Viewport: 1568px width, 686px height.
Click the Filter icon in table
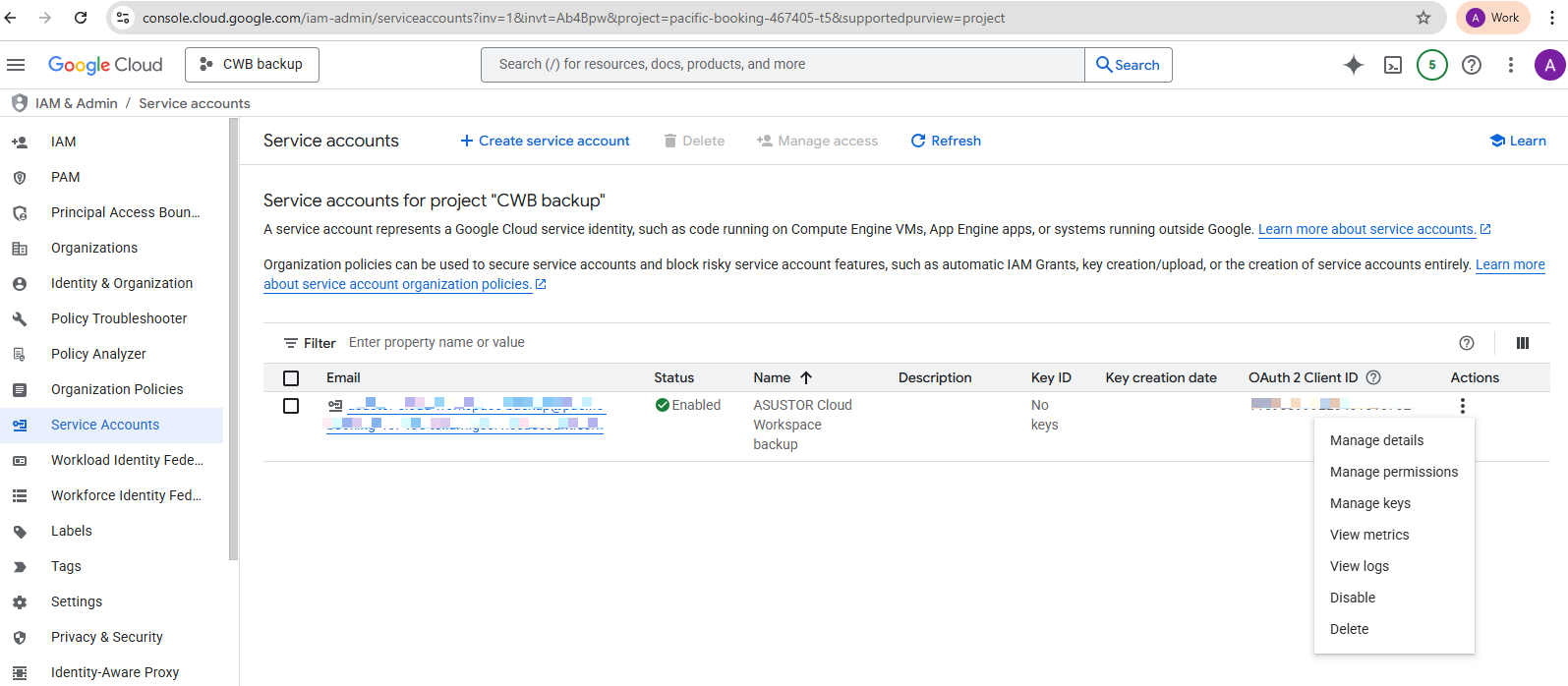pos(291,343)
